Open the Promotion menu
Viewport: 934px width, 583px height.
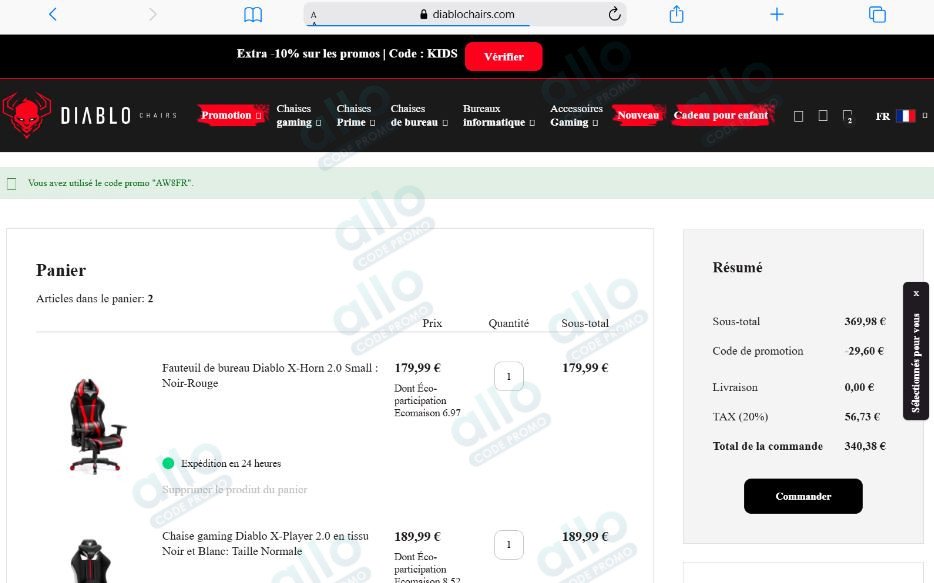pyautogui.click(x=231, y=115)
